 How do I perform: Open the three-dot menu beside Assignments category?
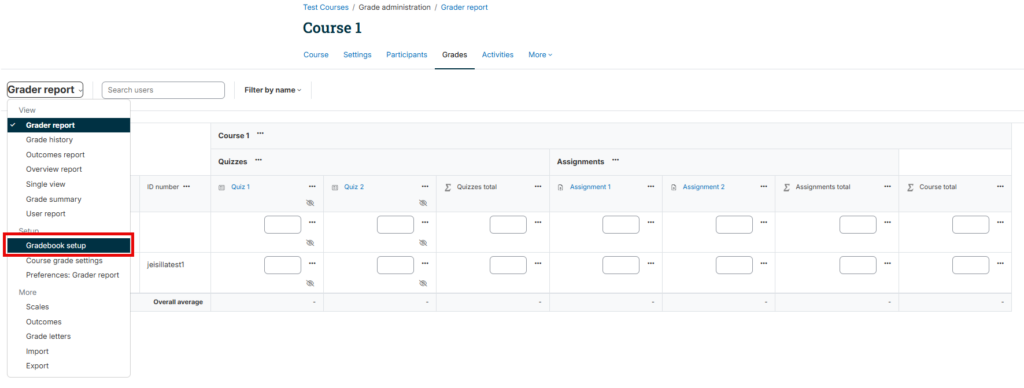pyautogui.click(x=615, y=160)
